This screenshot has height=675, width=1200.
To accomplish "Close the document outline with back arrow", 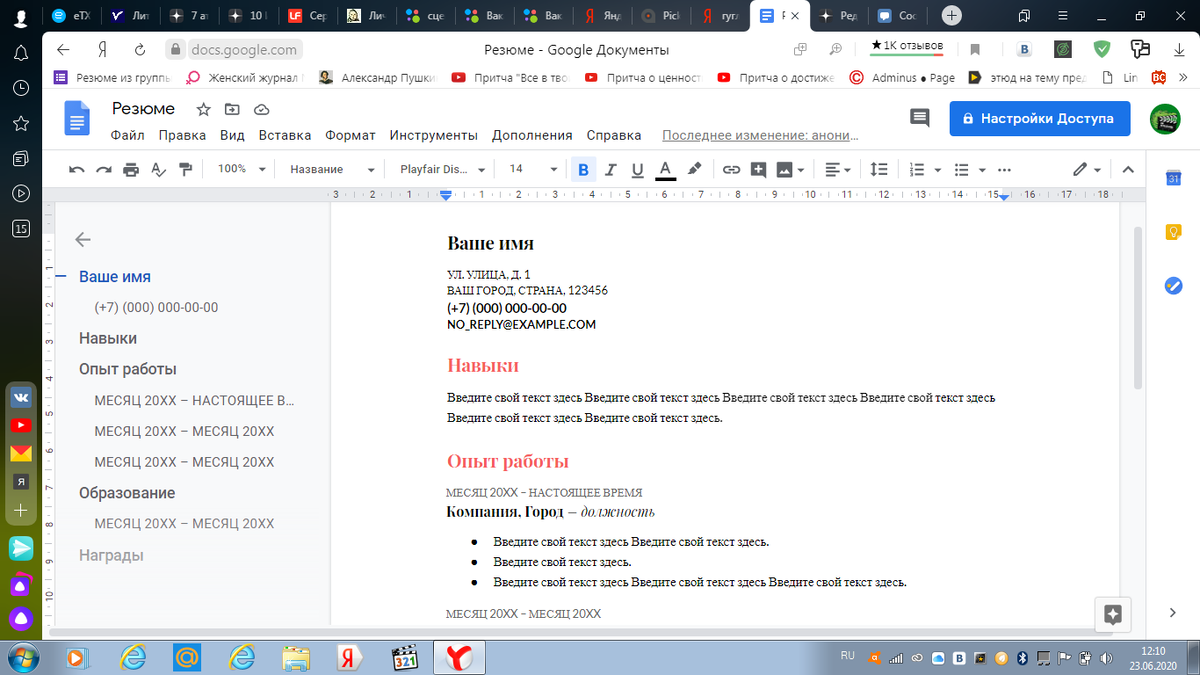I will pos(83,239).
